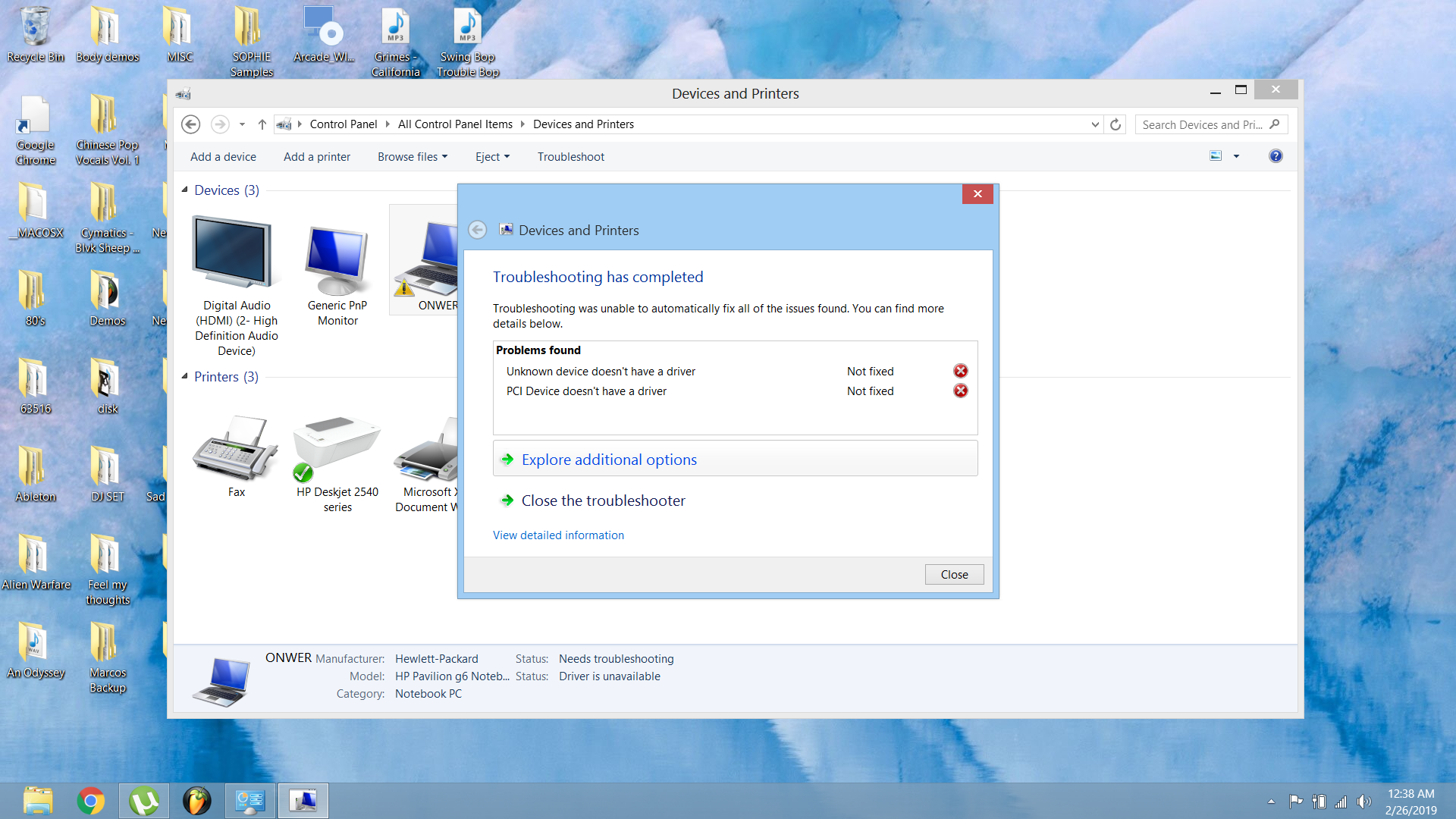
Task: Click the volume speaker tray icon
Action: point(1363,802)
